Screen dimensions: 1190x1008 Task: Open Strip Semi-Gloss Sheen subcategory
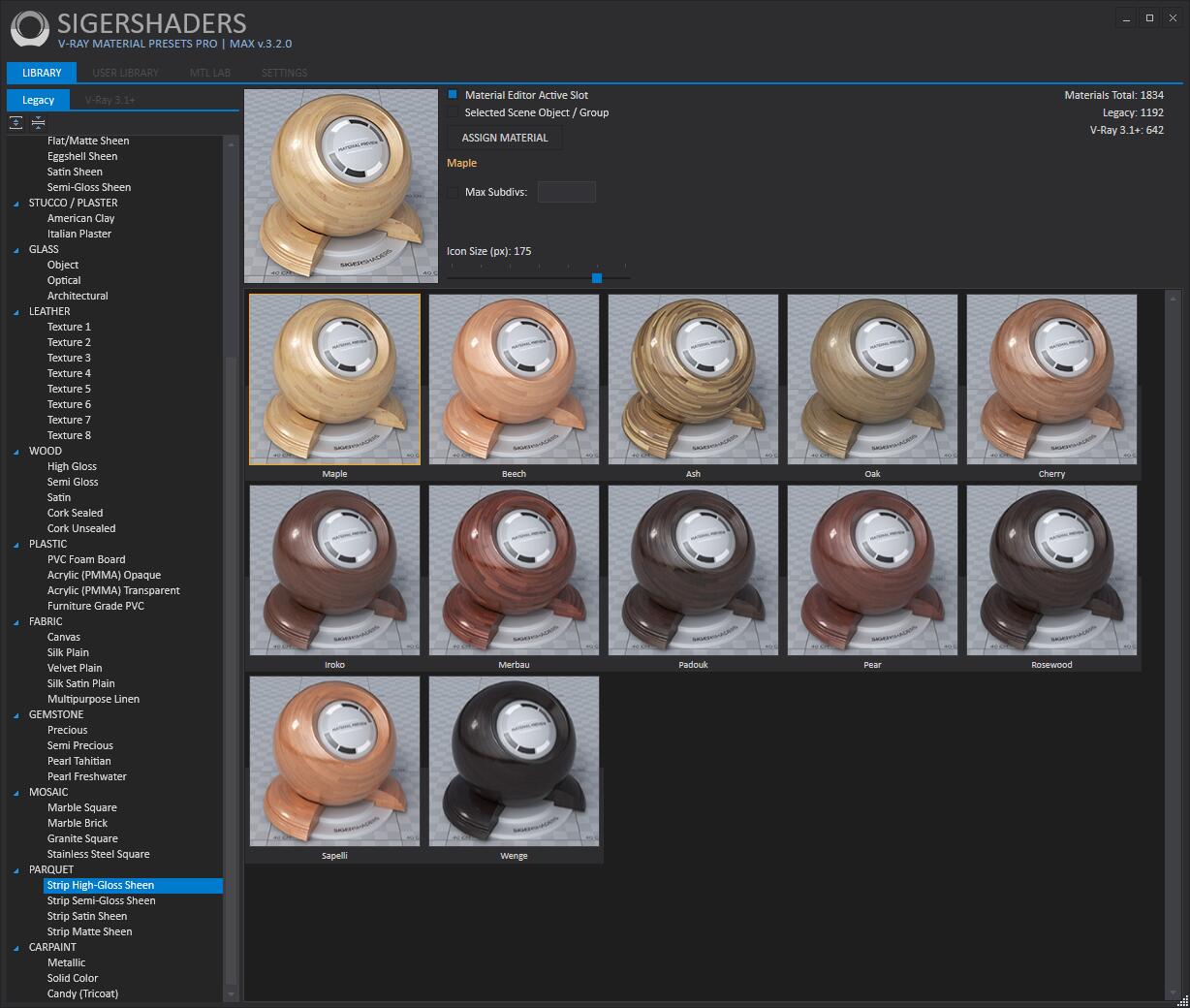tap(101, 901)
